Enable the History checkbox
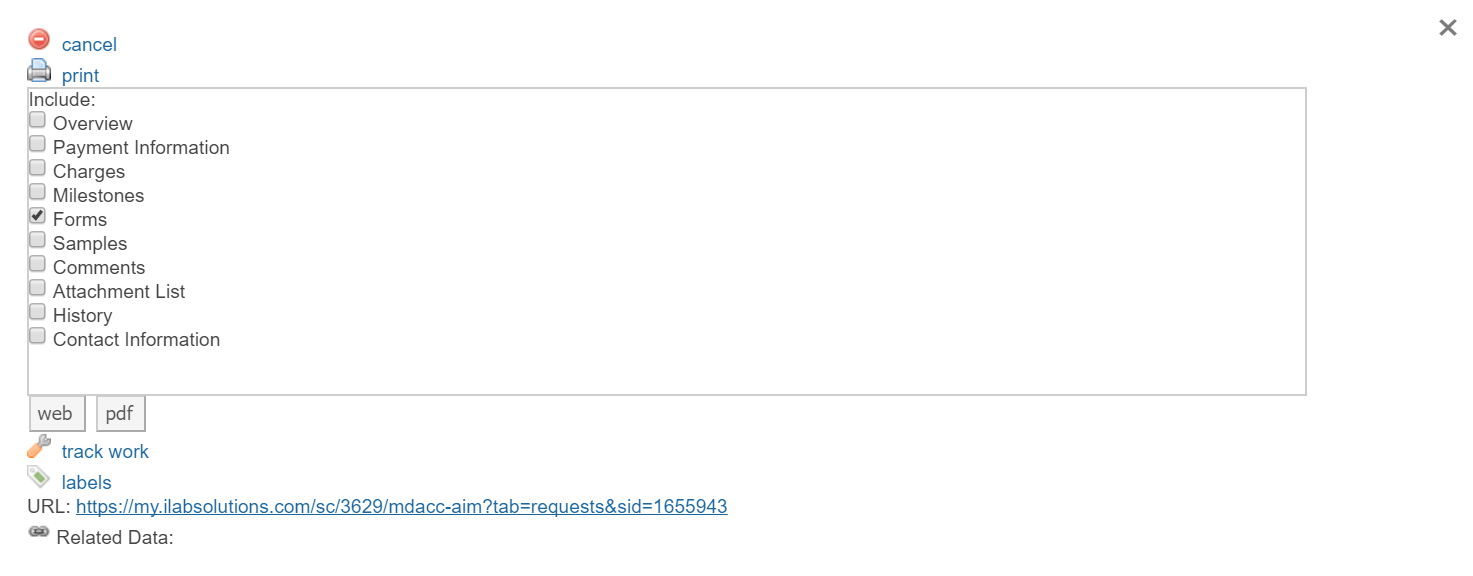The image size is (1473, 576). click(x=37, y=312)
